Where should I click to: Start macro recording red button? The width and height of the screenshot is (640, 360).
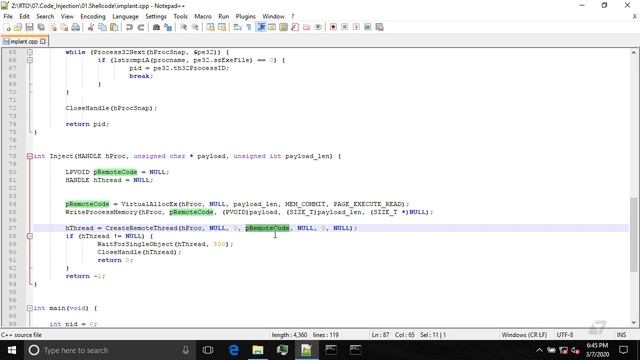pyautogui.click(x=333, y=27)
